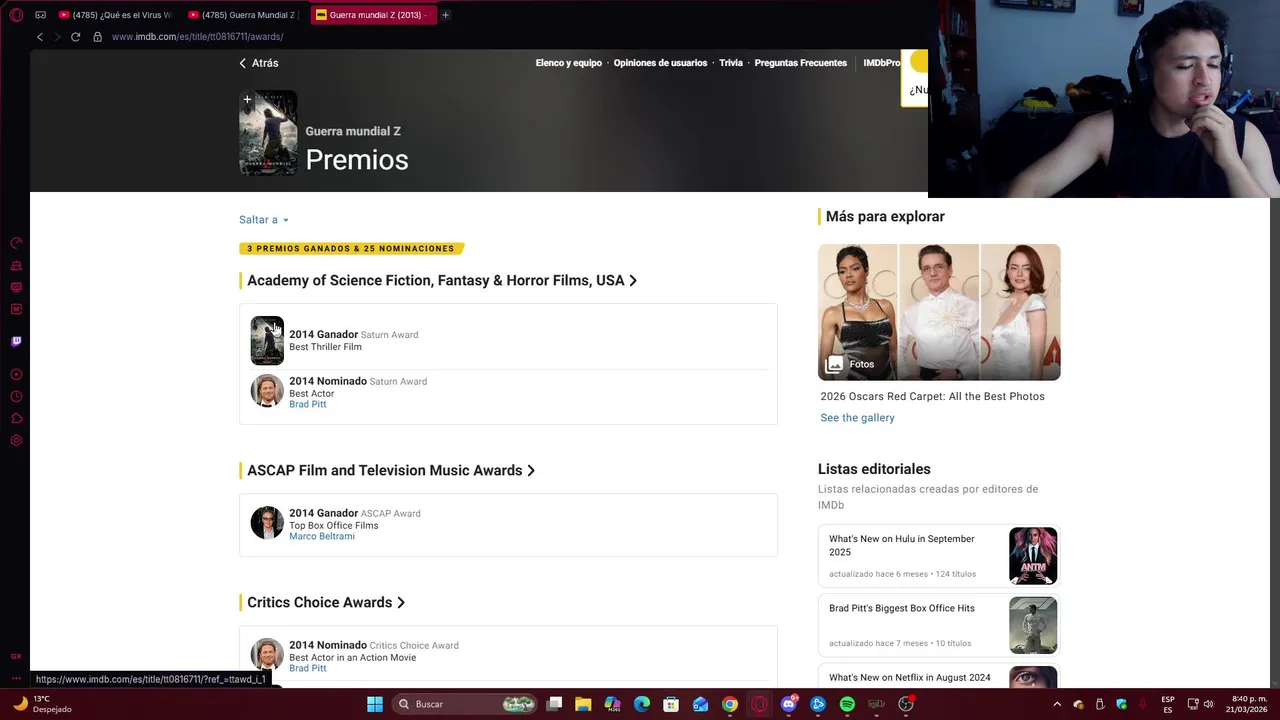Open Best Thriller Film poster thumbnail

pos(267,341)
